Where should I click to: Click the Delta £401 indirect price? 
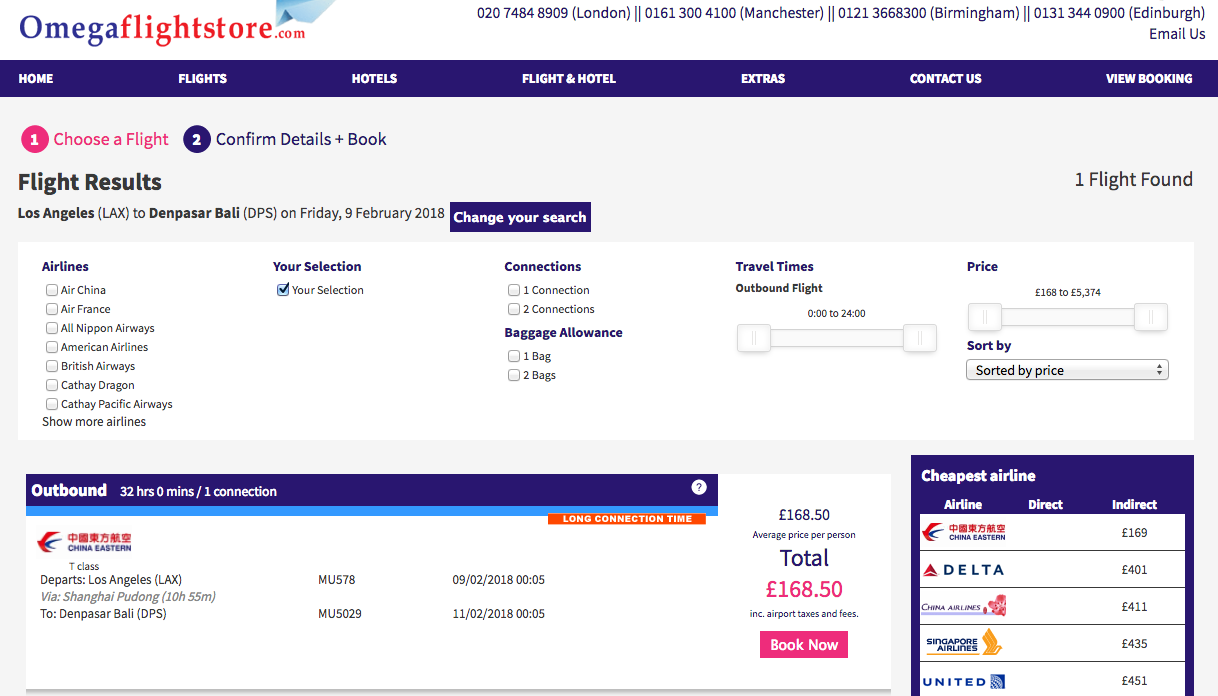coord(1135,570)
